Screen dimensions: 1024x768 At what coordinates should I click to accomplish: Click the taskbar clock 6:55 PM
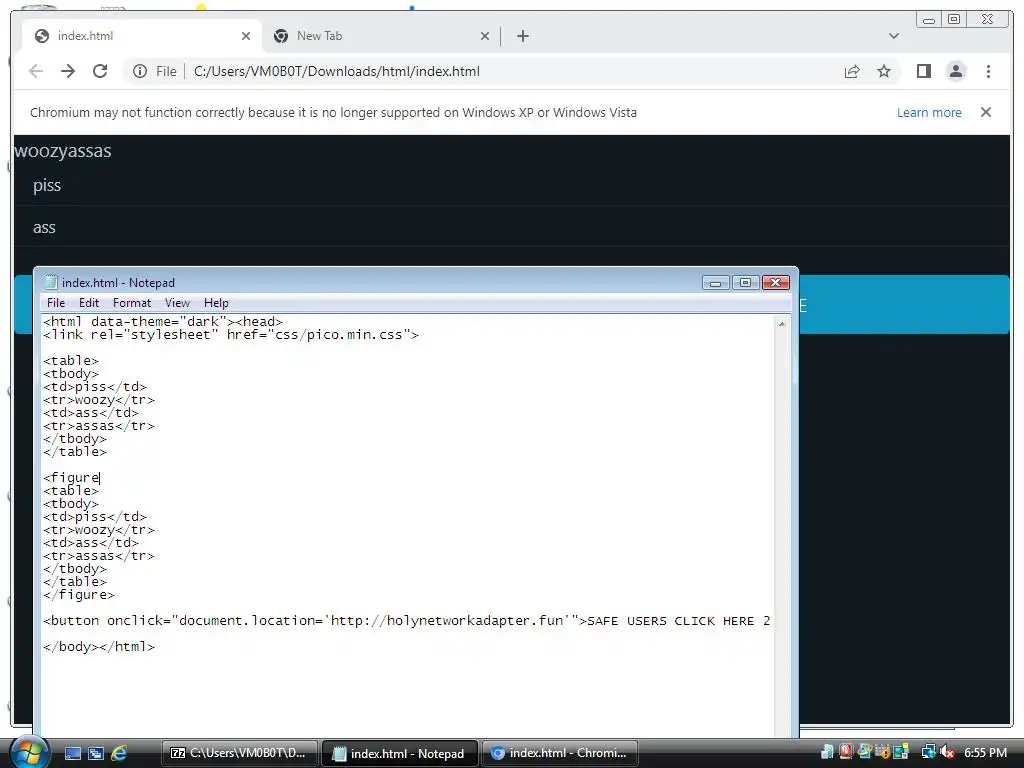pyautogui.click(x=985, y=753)
